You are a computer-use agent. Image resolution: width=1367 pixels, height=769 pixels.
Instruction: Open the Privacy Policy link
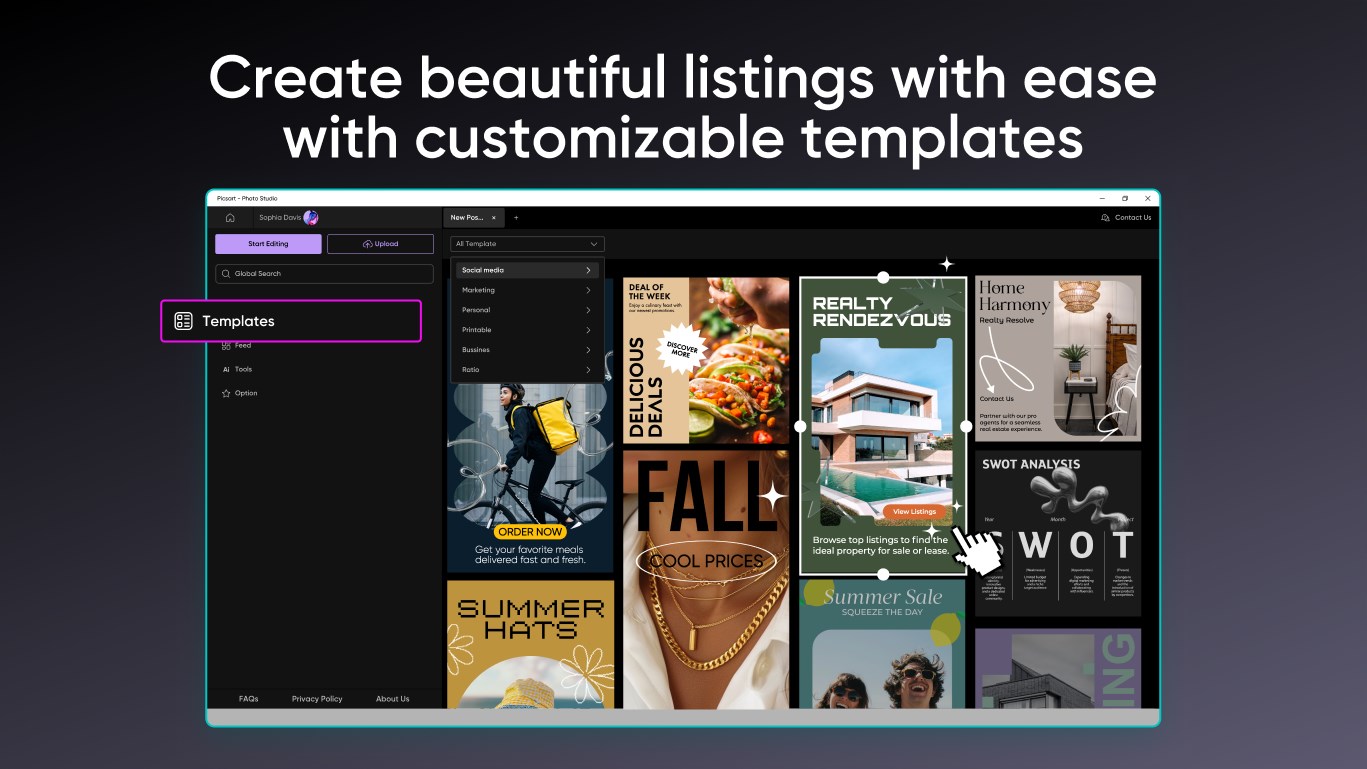coord(316,698)
